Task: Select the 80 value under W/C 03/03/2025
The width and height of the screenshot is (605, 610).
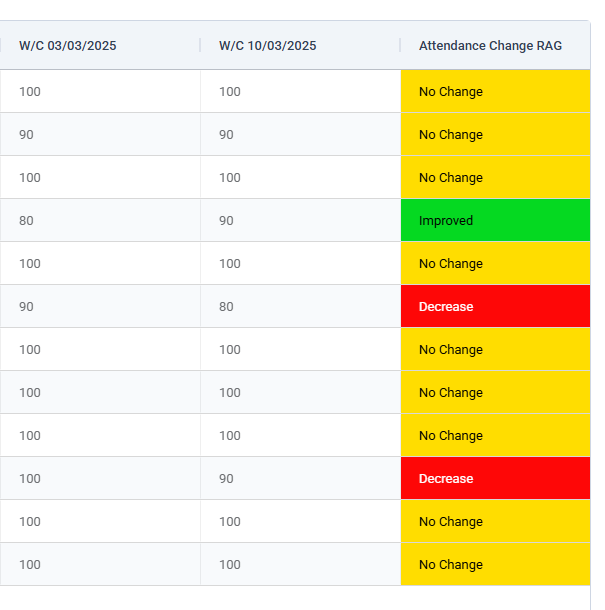Action: pos(27,221)
